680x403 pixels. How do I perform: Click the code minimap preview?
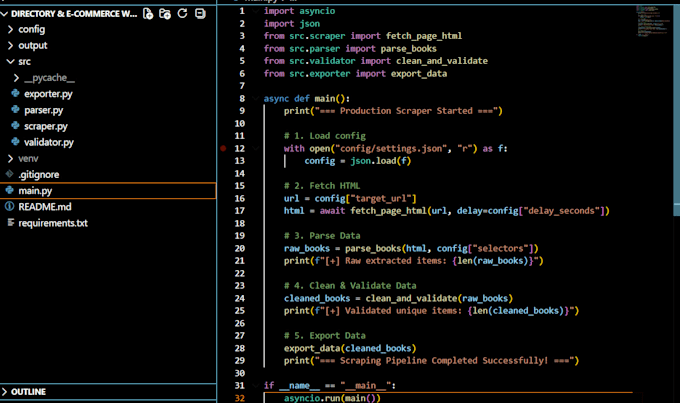point(652,20)
